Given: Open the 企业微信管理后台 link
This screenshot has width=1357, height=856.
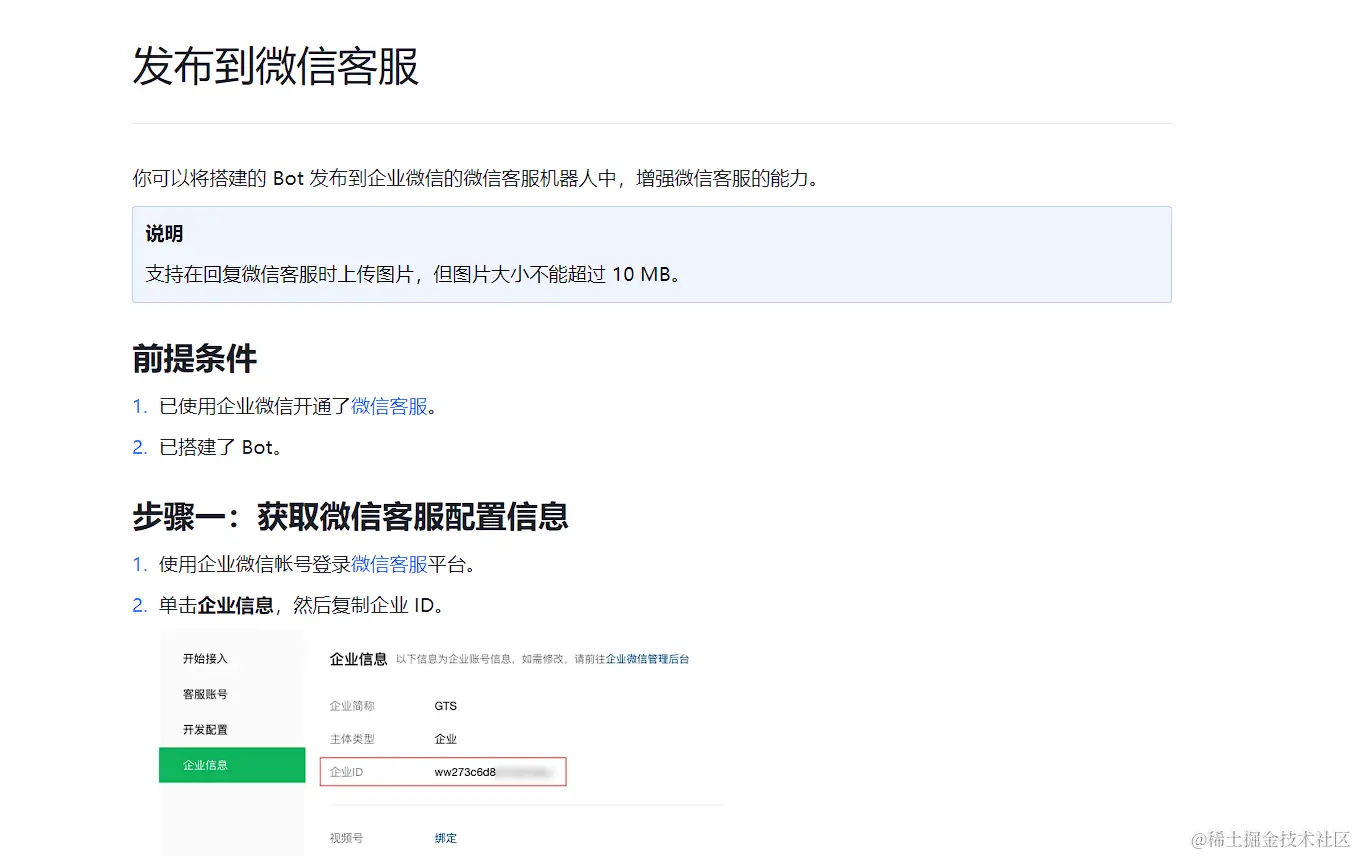Looking at the screenshot, I should (647, 659).
